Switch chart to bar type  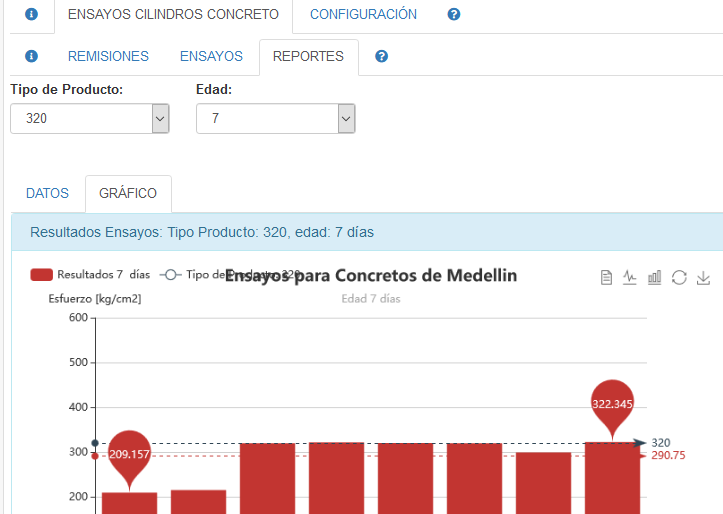(x=654, y=277)
